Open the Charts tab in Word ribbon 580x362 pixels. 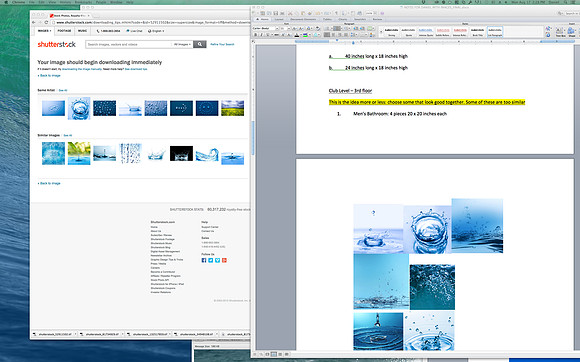343,19
